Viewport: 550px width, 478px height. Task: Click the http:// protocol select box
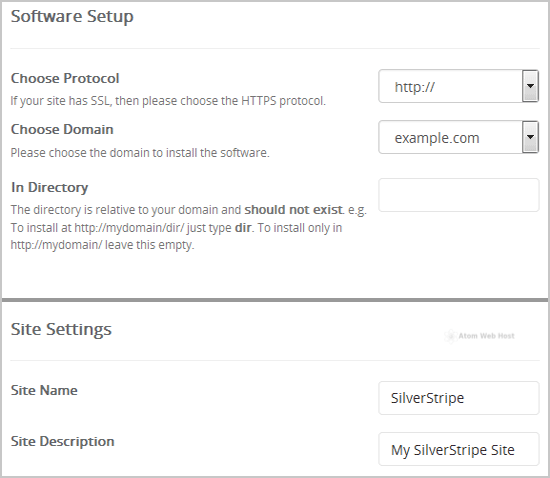(458, 86)
